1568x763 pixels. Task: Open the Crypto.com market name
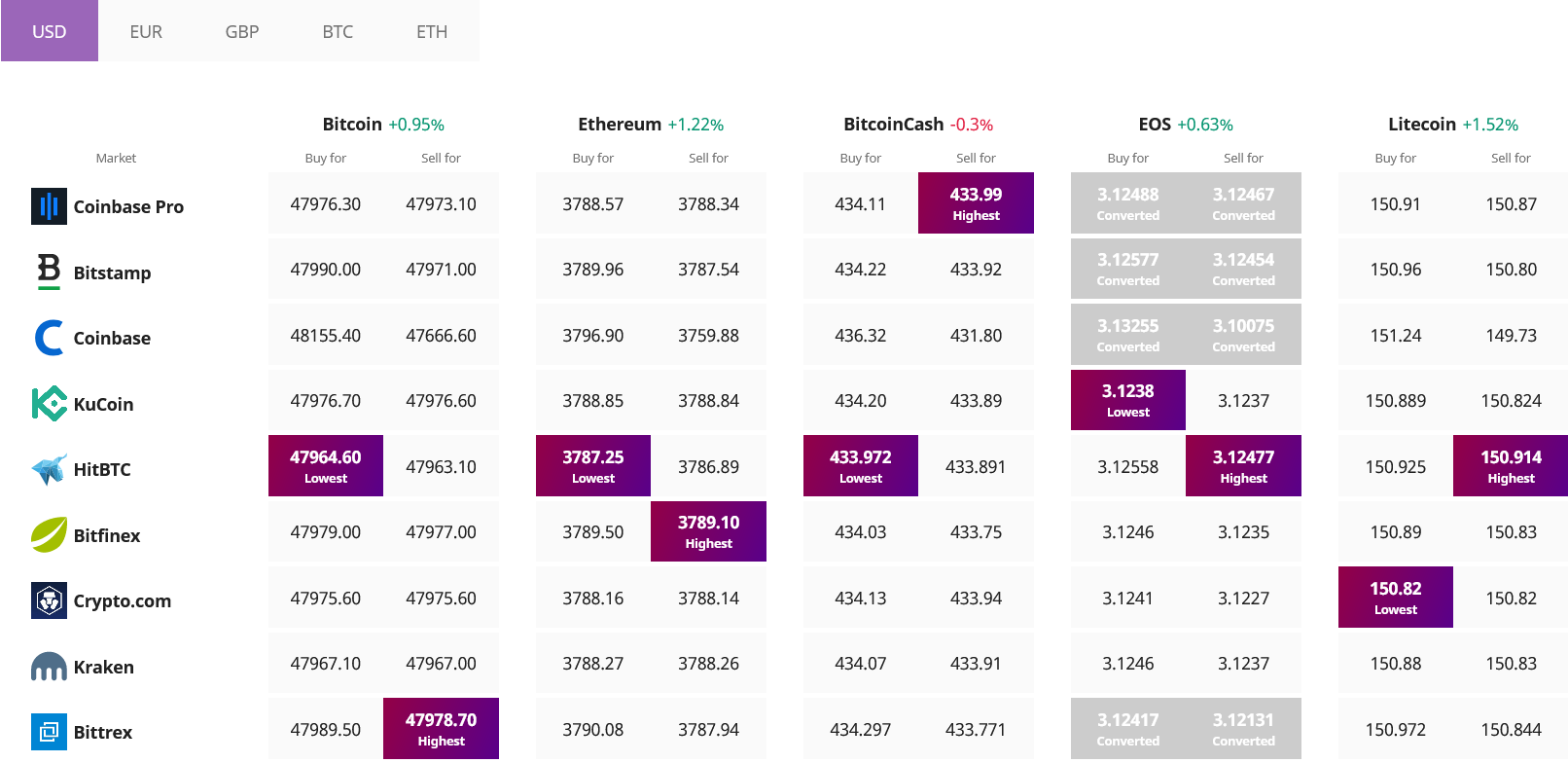[x=123, y=600]
